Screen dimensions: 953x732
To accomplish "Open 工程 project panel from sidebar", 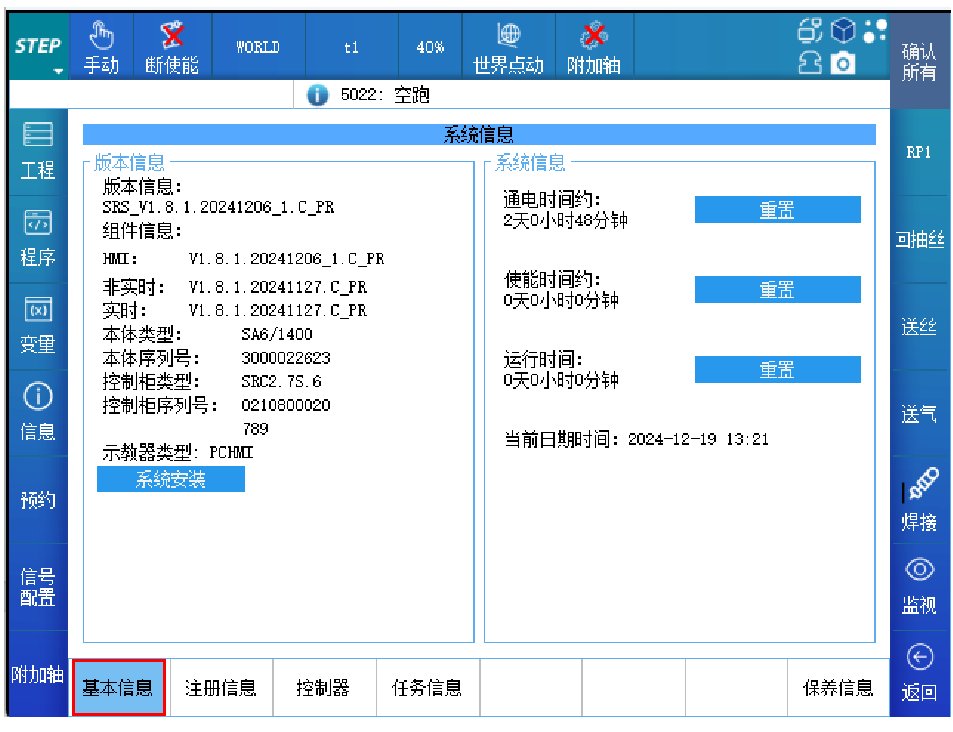I will tap(37, 150).
